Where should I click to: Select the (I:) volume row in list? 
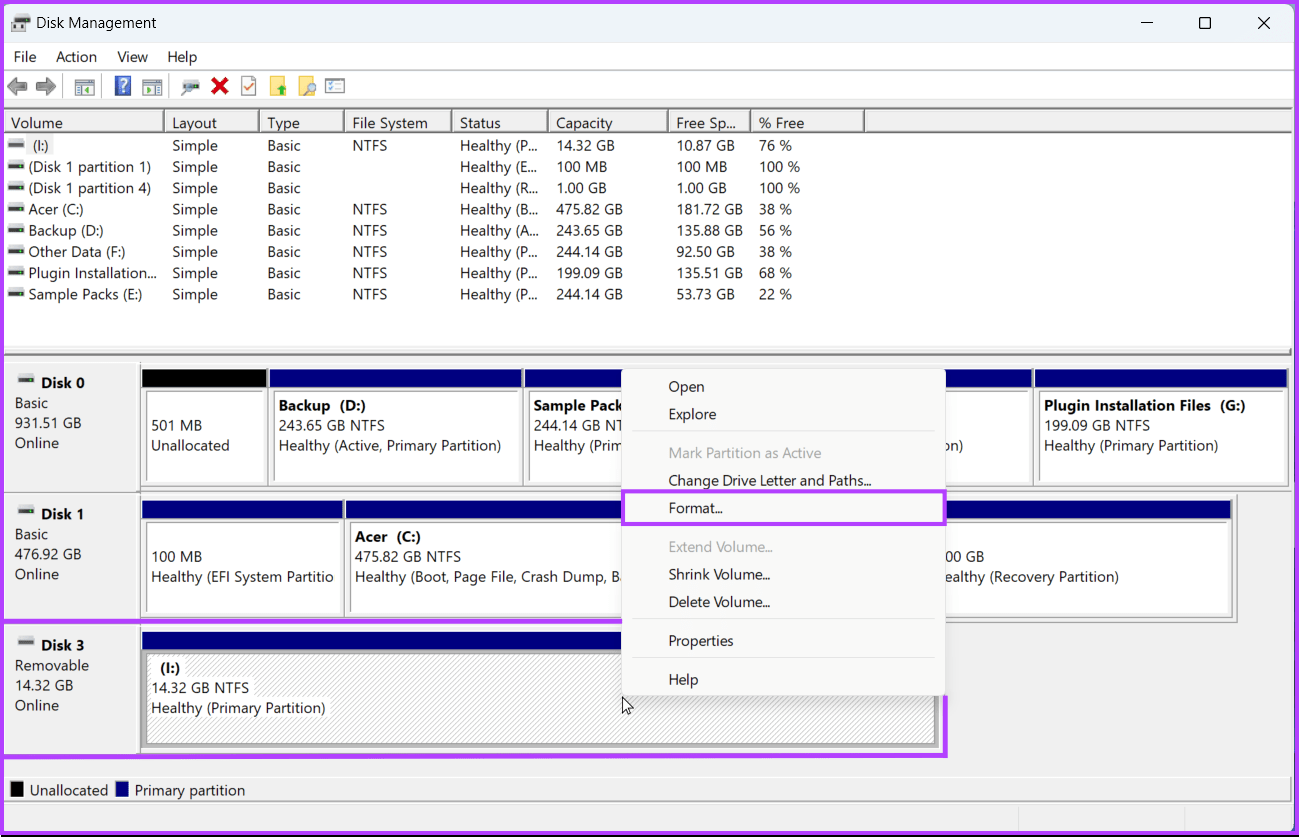point(435,146)
